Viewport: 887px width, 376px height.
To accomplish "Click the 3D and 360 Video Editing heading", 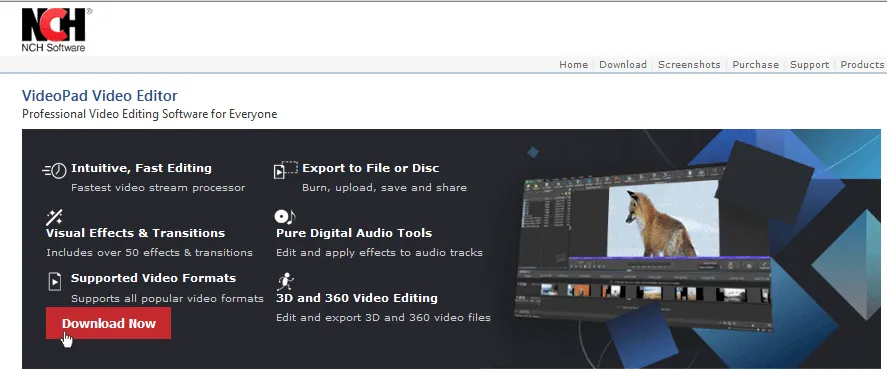I will pos(357,298).
